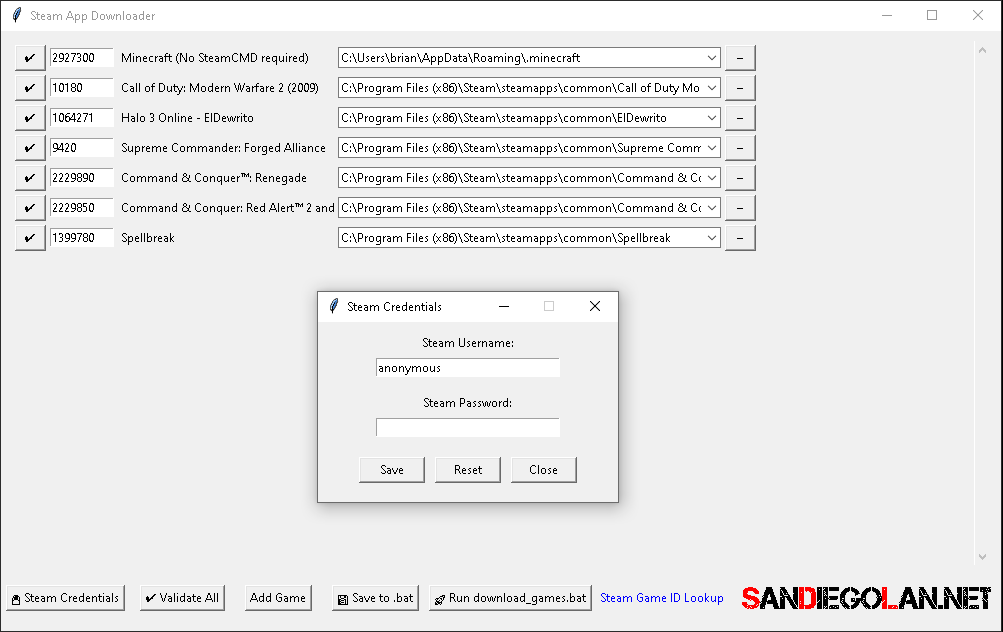This screenshot has width=1003, height=632.
Task: Run the download_games.bat script
Action: pyautogui.click(x=510, y=598)
